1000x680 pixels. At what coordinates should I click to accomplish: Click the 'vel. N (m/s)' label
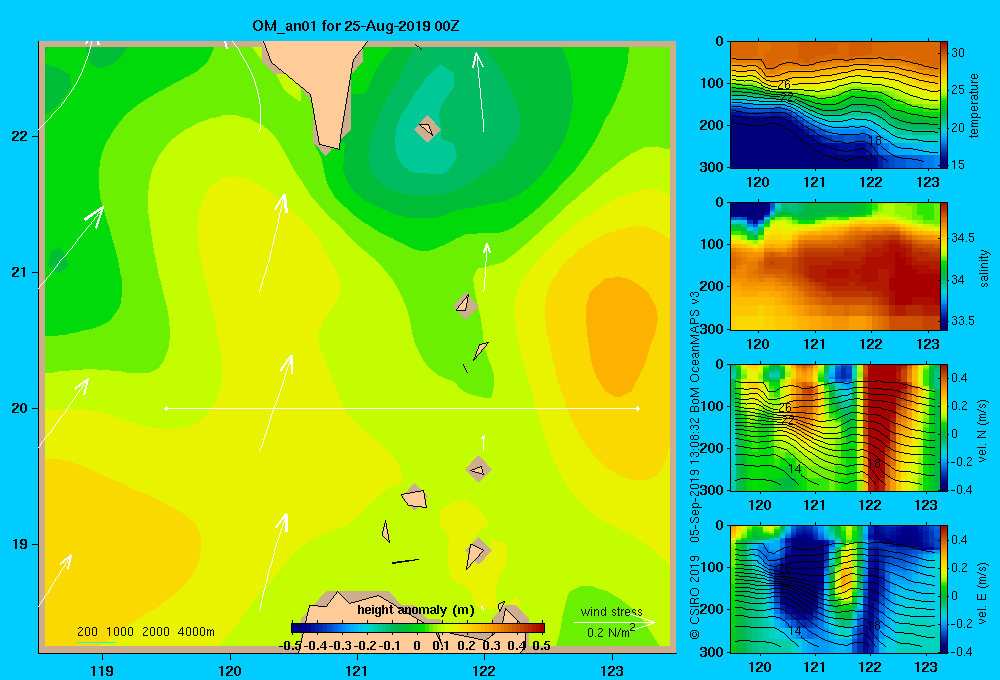point(983,431)
